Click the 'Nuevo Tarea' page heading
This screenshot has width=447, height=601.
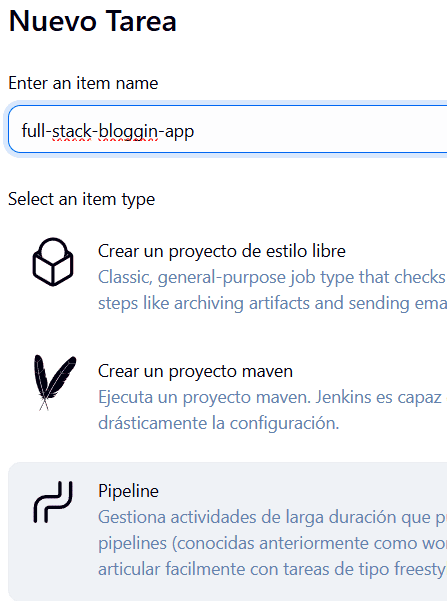pyautogui.click(x=92, y=21)
